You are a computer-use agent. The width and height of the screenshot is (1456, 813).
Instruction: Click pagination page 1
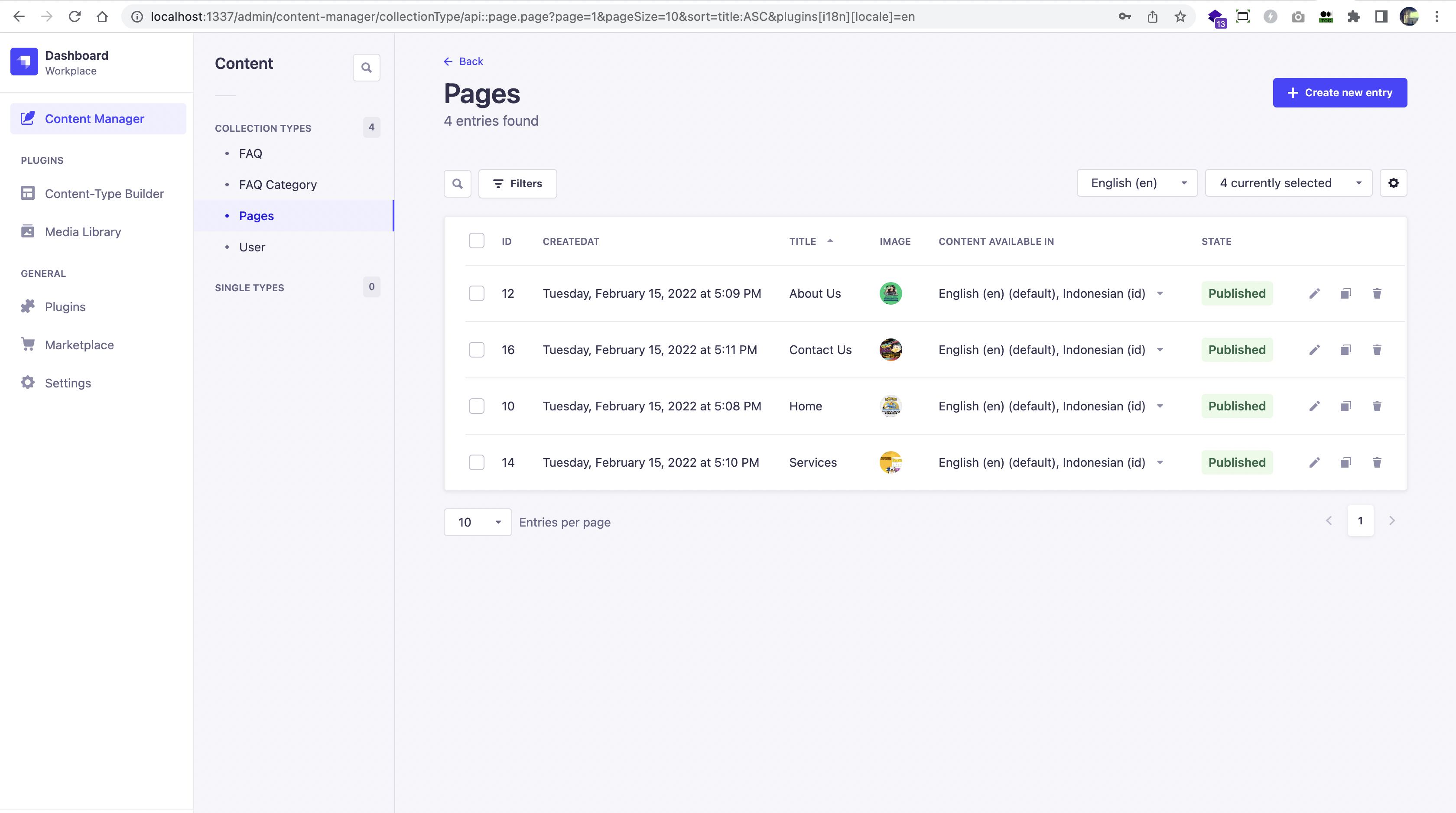[x=1360, y=521]
